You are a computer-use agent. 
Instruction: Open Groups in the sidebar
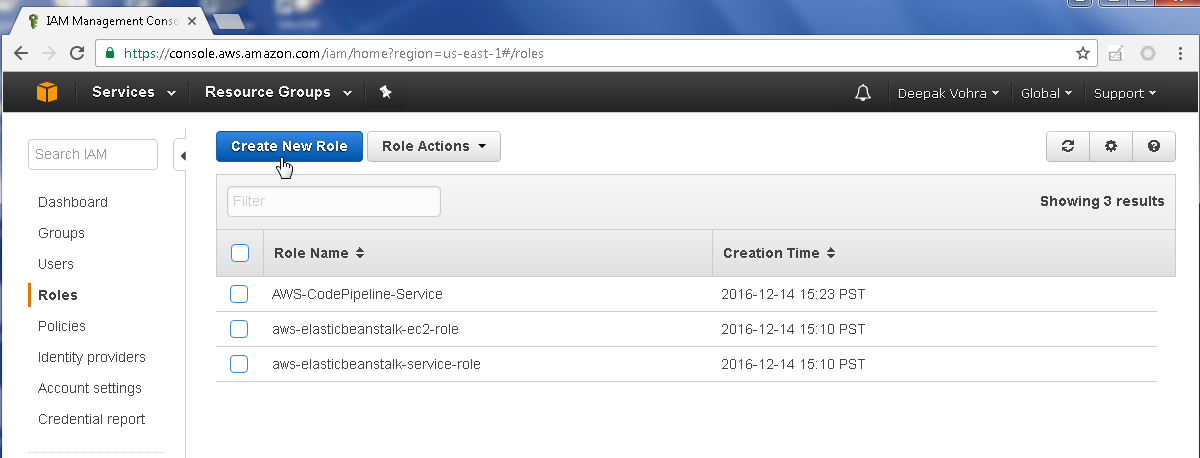61,233
